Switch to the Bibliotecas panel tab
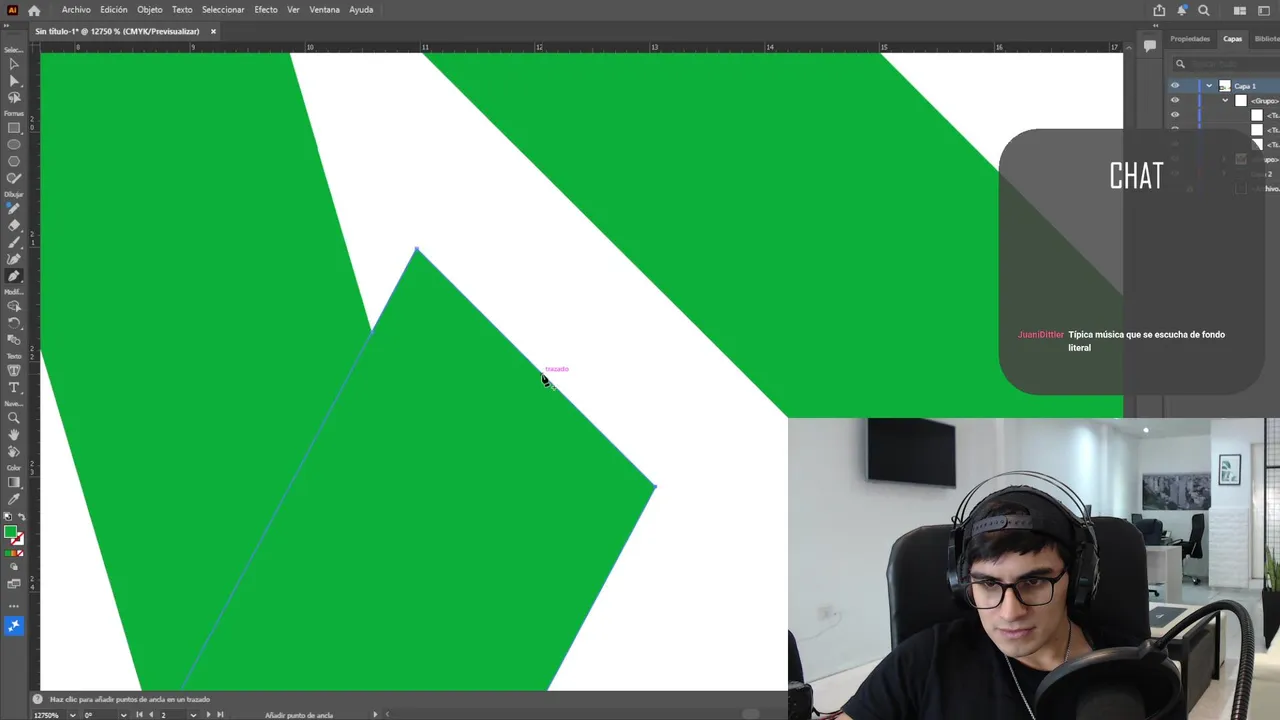This screenshot has height=720, width=1280. click(1266, 39)
